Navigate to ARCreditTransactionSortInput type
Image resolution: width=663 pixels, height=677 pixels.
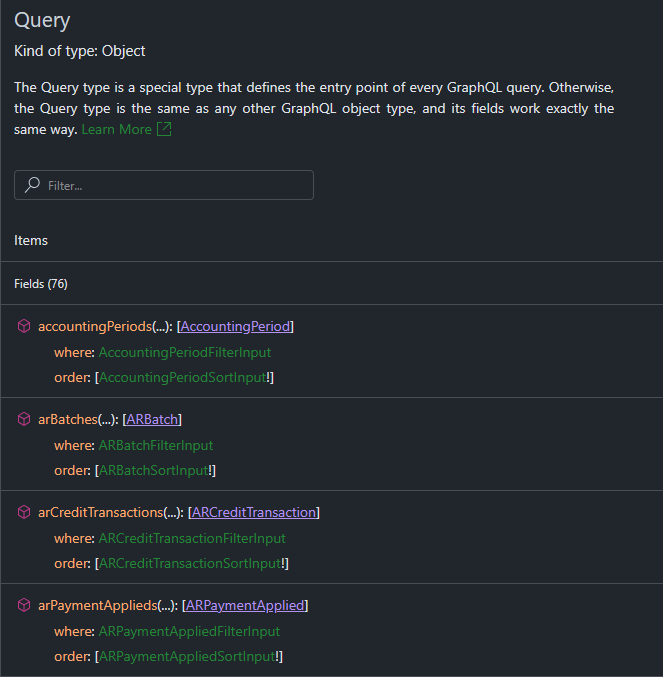click(191, 563)
